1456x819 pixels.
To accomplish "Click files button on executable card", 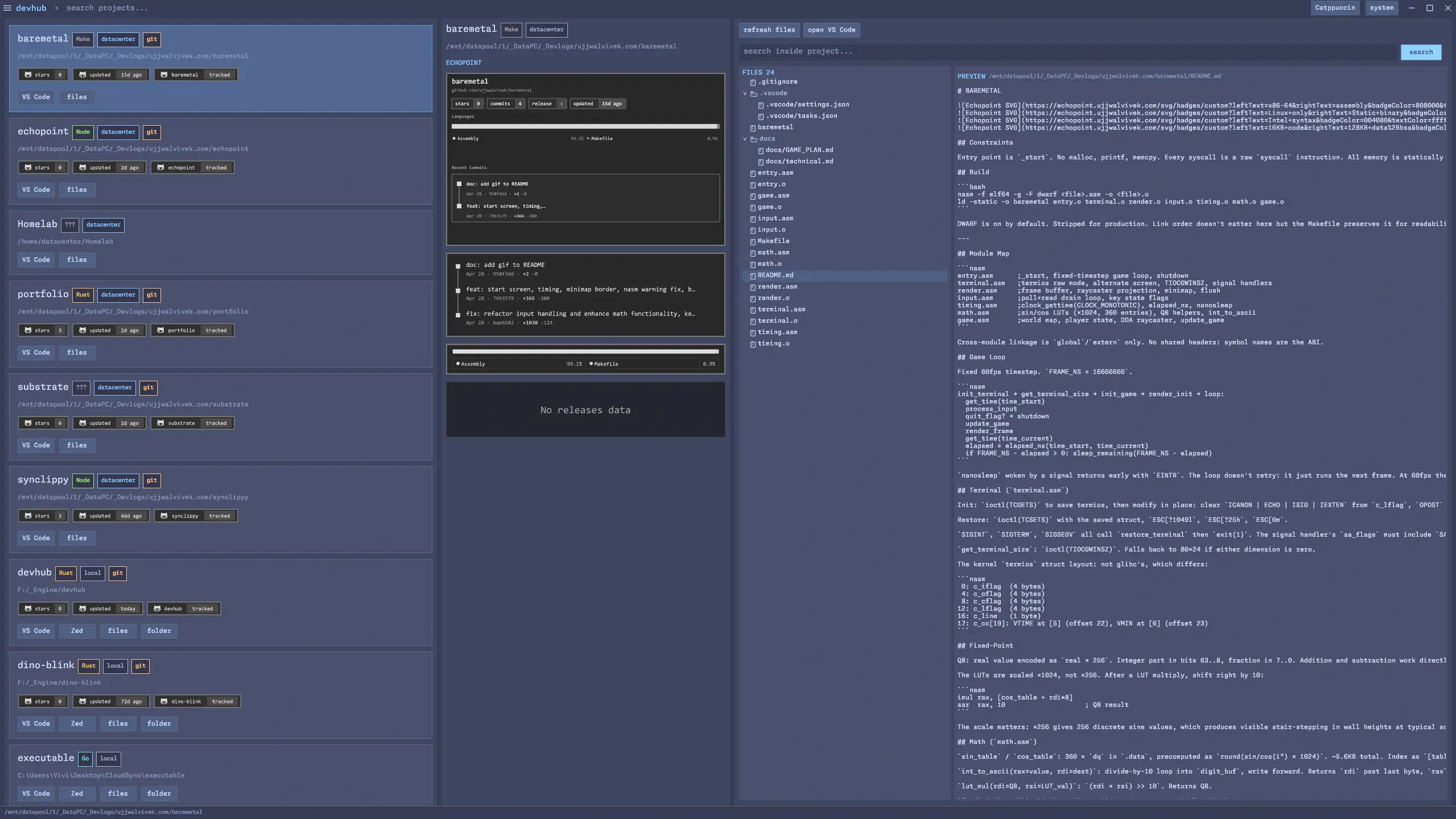I will (118, 794).
